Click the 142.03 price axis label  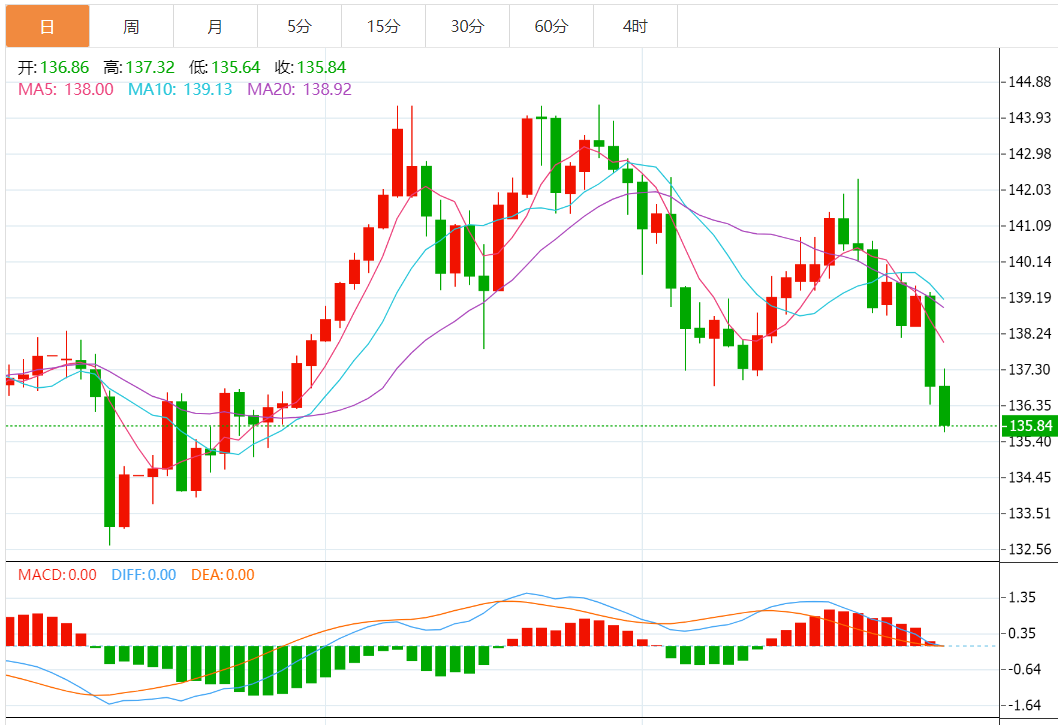1030,190
